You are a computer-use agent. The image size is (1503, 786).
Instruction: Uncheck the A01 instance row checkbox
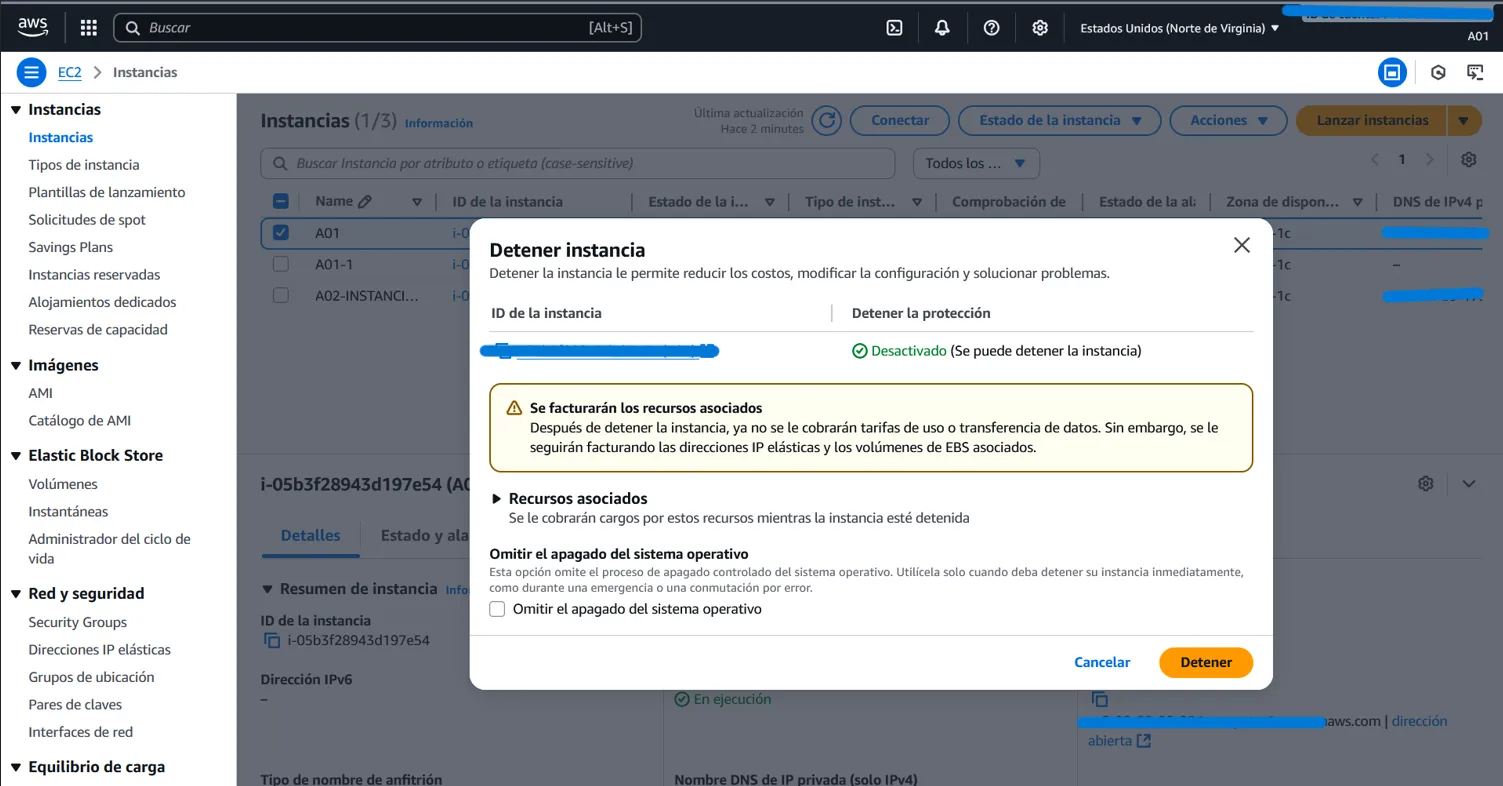click(281, 233)
